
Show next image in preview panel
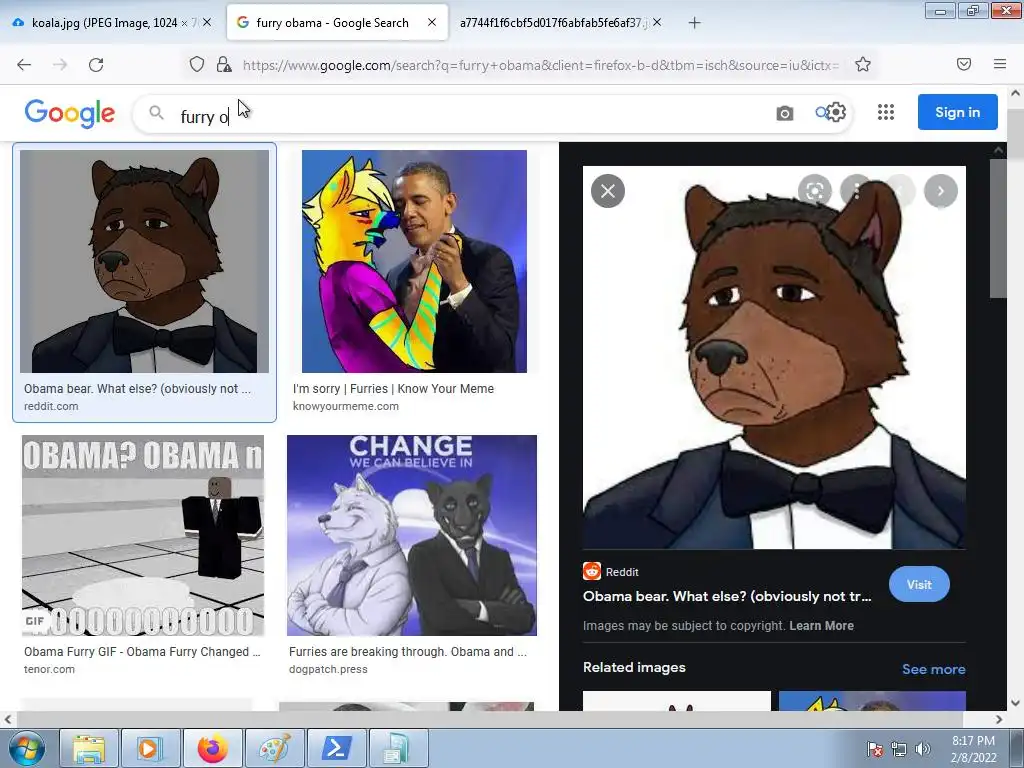(940, 191)
